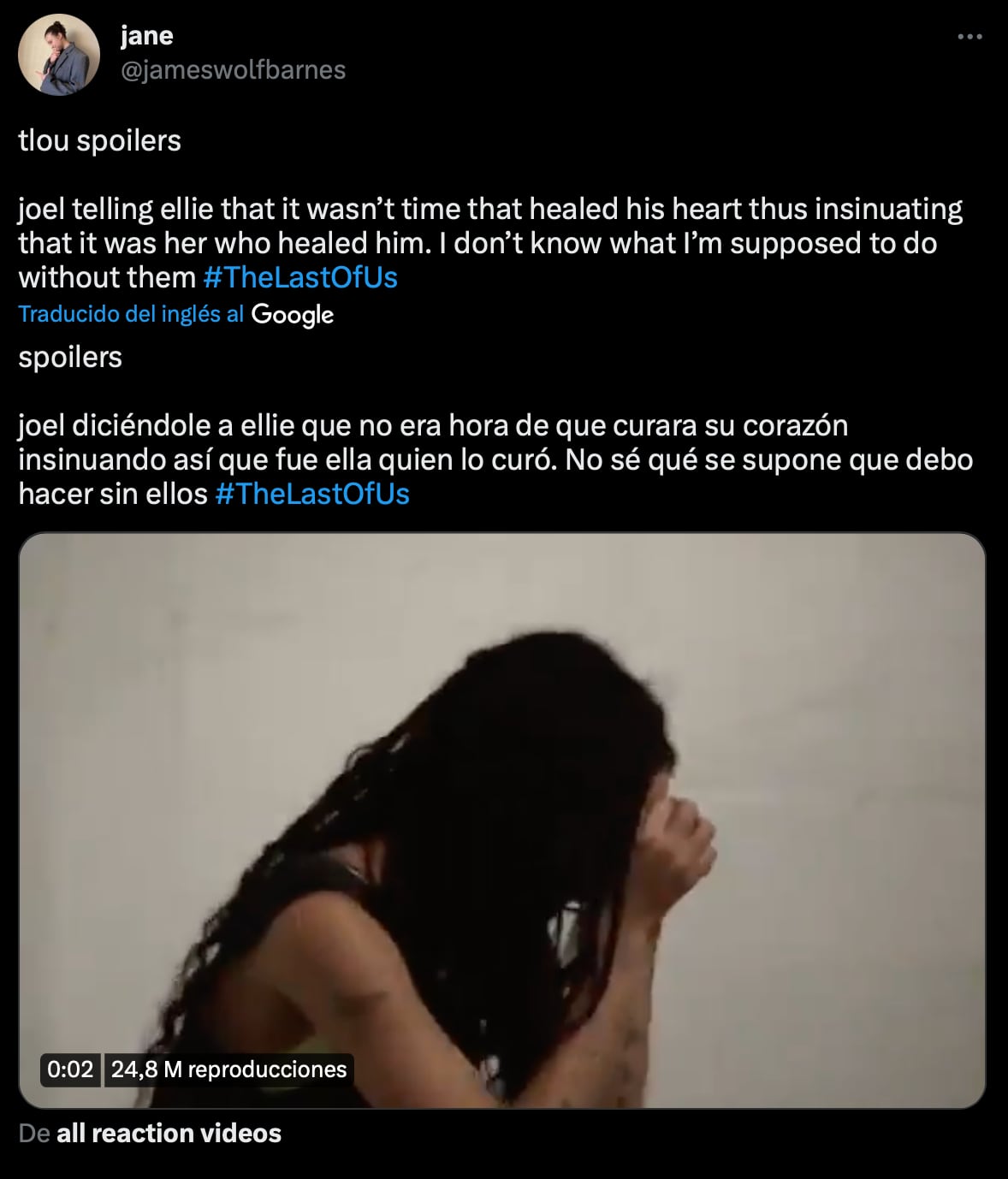This screenshot has height=1179, width=1008.
Task: Click the 'De' label under the video
Action: click(34, 1133)
